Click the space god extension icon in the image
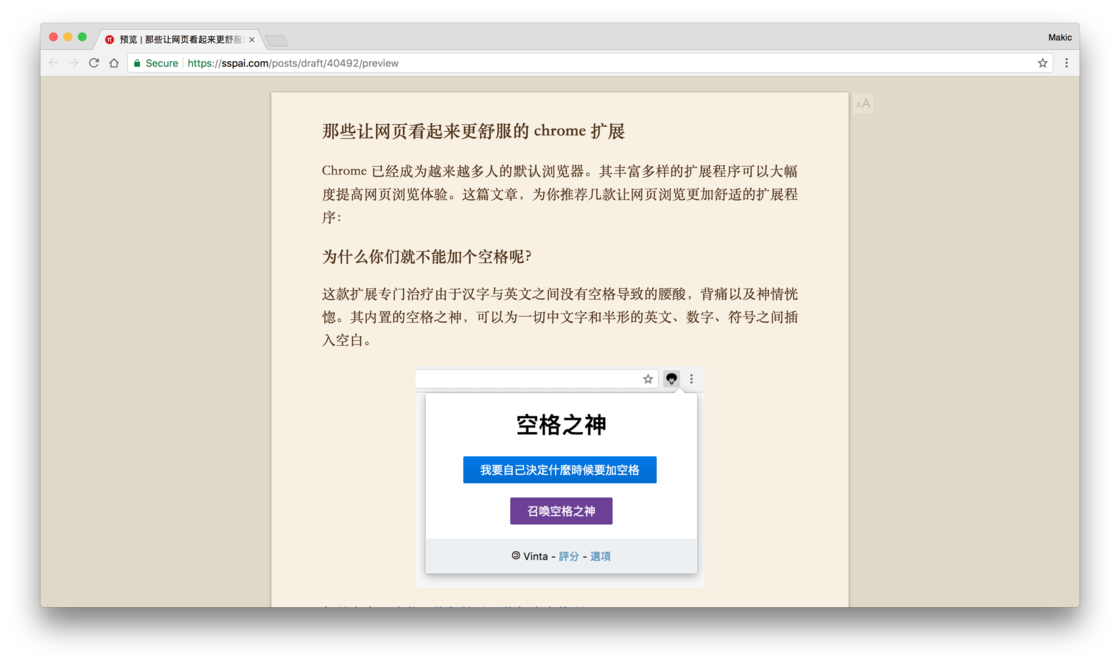 click(x=671, y=379)
